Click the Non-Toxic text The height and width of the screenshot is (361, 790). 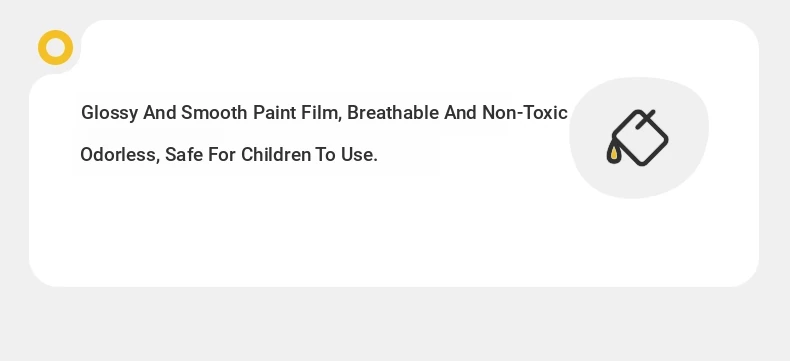[x=525, y=113]
